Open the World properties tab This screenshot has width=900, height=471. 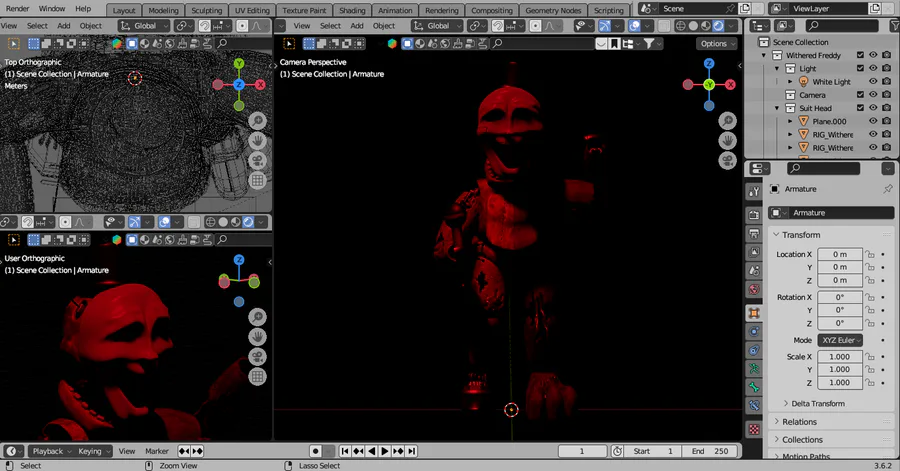pos(754,289)
